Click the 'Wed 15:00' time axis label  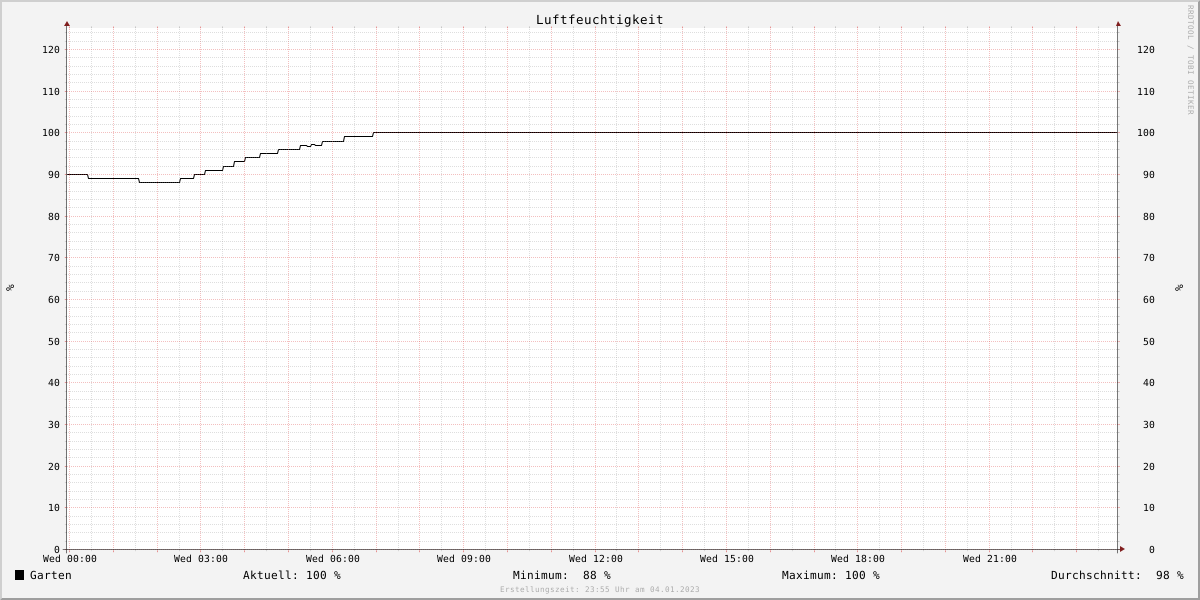727,559
